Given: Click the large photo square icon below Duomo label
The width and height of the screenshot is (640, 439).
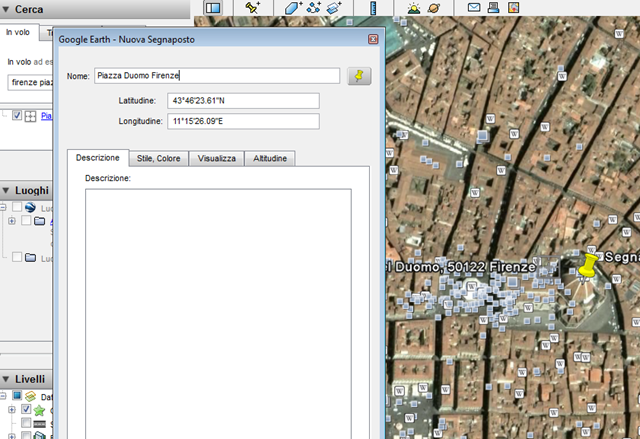Looking at the screenshot, I should 512,282.
